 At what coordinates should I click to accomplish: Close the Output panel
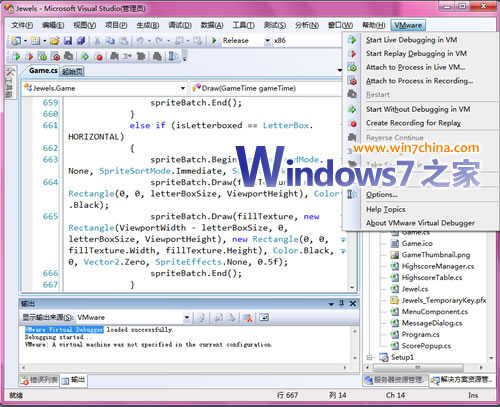(x=353, y=303)
